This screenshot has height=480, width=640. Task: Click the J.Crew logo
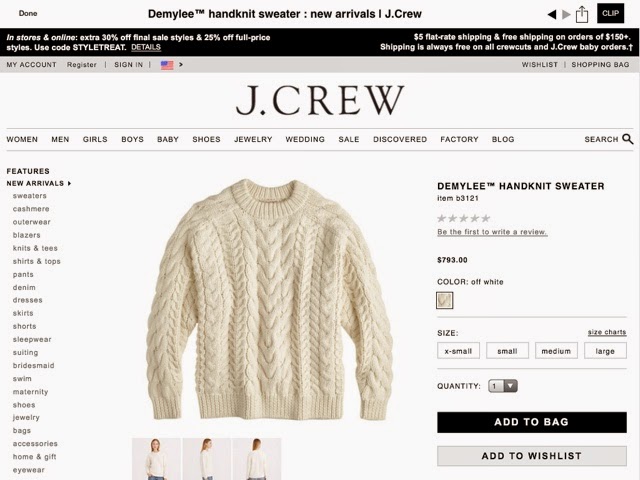320,100
